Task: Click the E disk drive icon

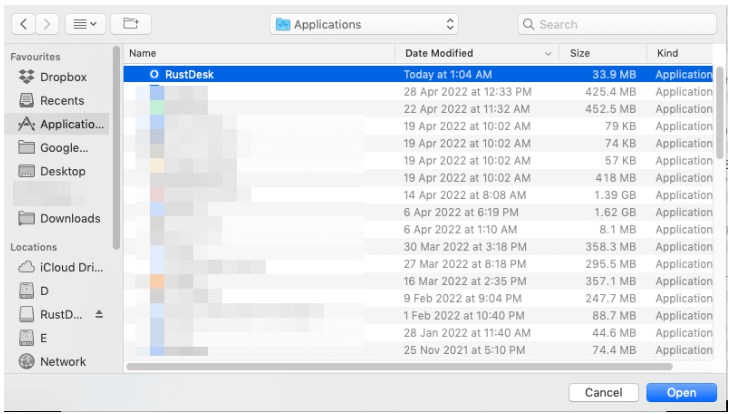Action: pyautogui.click(x=26, y=338)
